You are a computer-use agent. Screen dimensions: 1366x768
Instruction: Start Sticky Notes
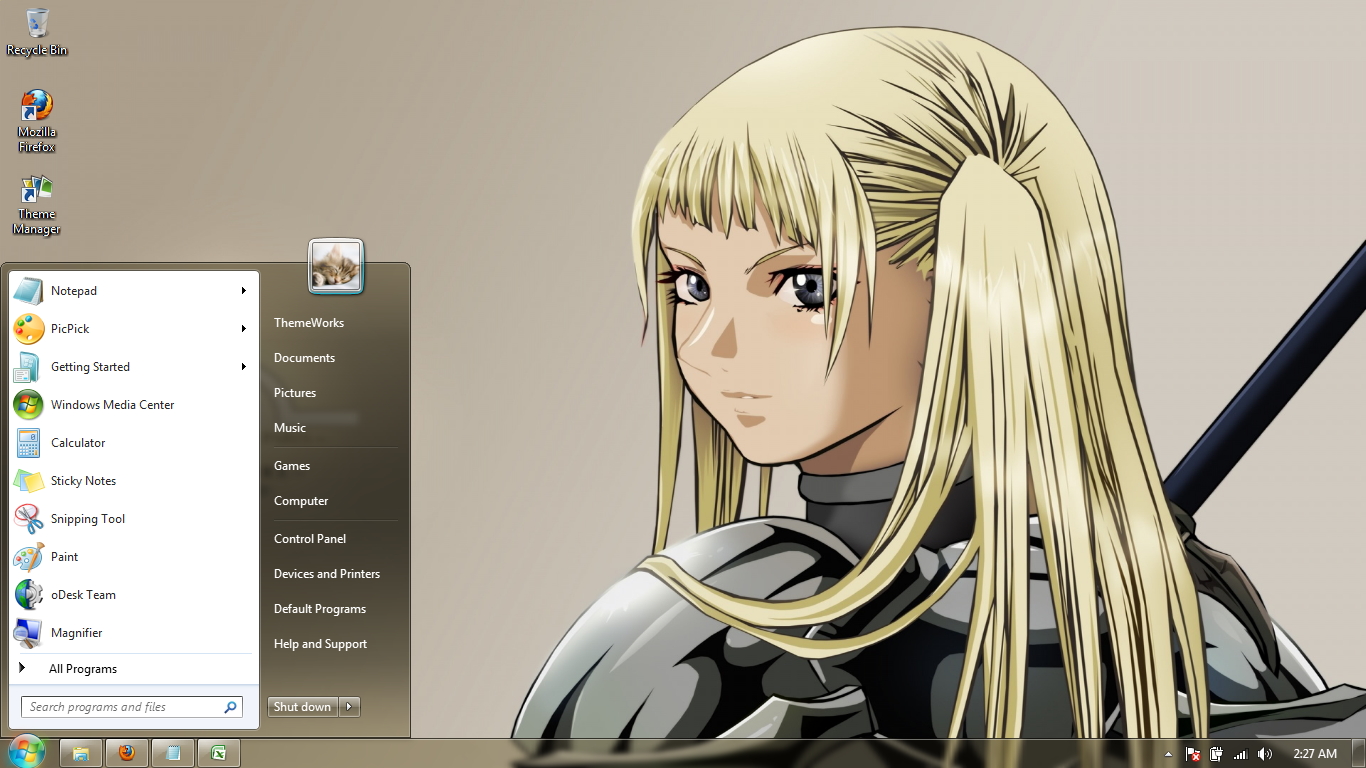coord(83,480)
